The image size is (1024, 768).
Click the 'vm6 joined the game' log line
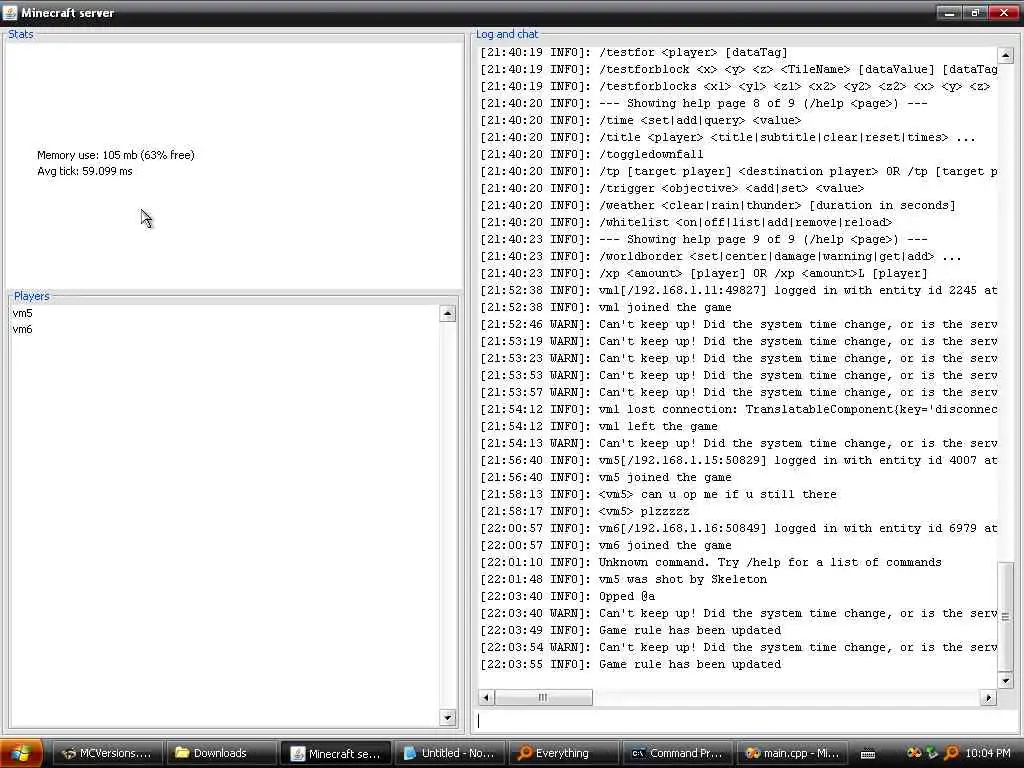pyautogui.click(x=605, y=545)
